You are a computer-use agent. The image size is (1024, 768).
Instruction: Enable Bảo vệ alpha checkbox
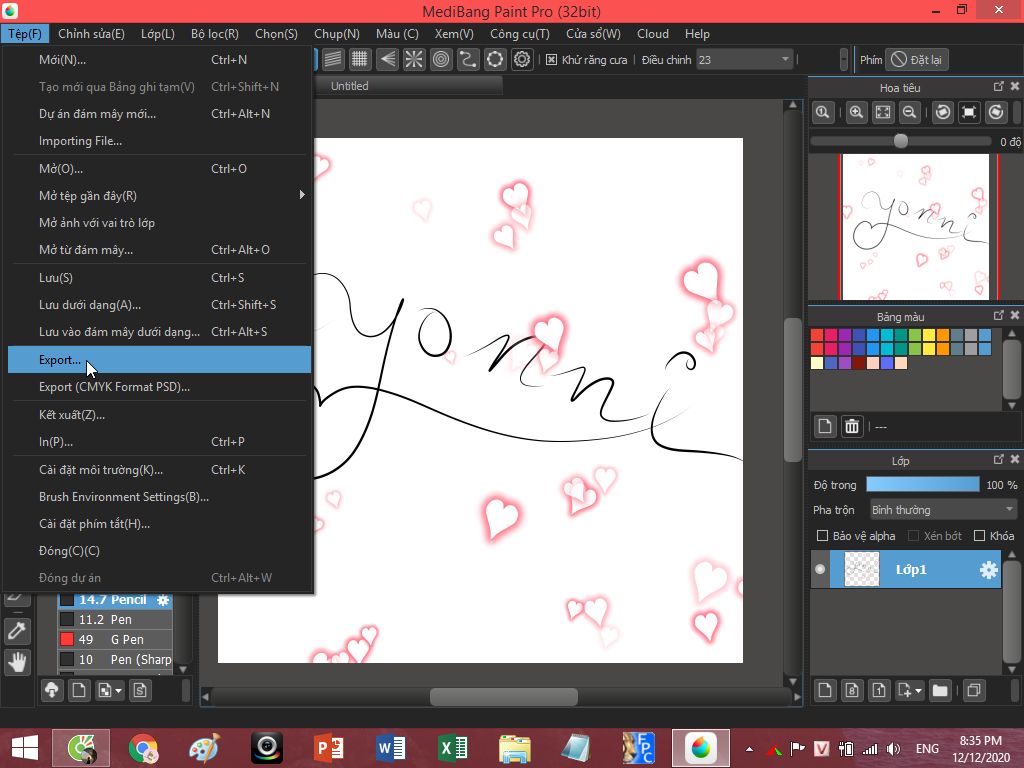click(822, 536)
